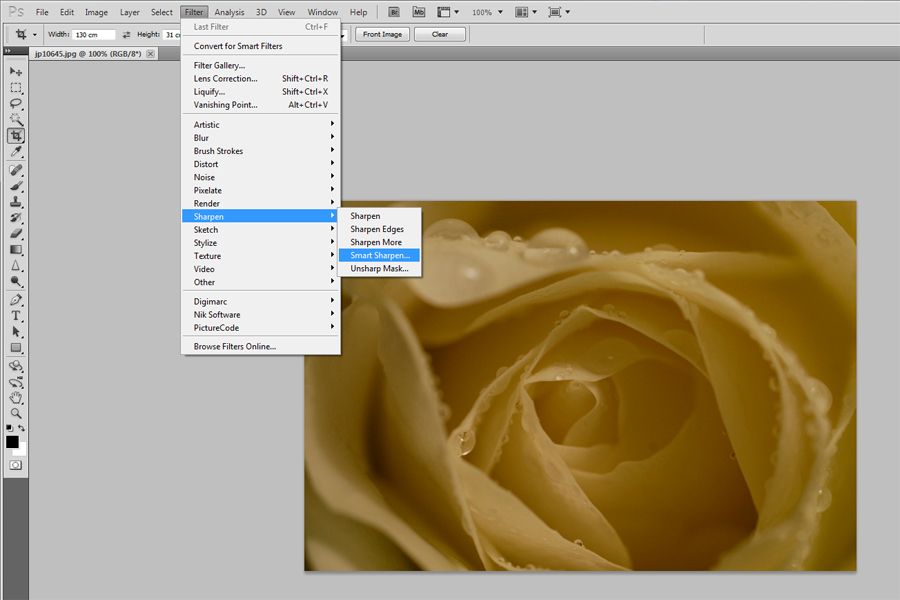This screenshot has height=600, width=900.
Task: Select the Move tool
Action: [x=15, y=72]
